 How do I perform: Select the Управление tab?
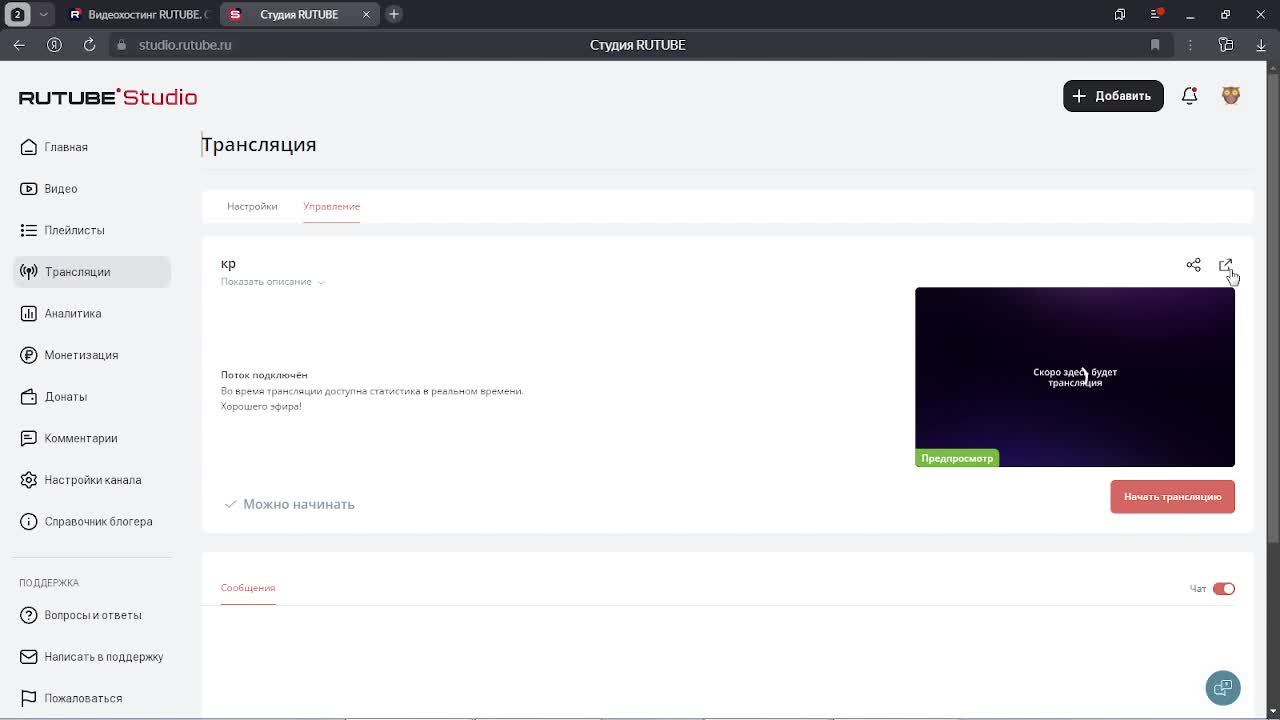[331, 206]
